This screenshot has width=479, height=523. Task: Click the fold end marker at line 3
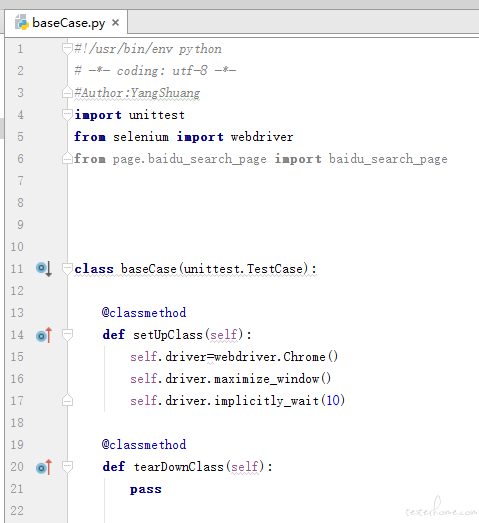(67, 92)
